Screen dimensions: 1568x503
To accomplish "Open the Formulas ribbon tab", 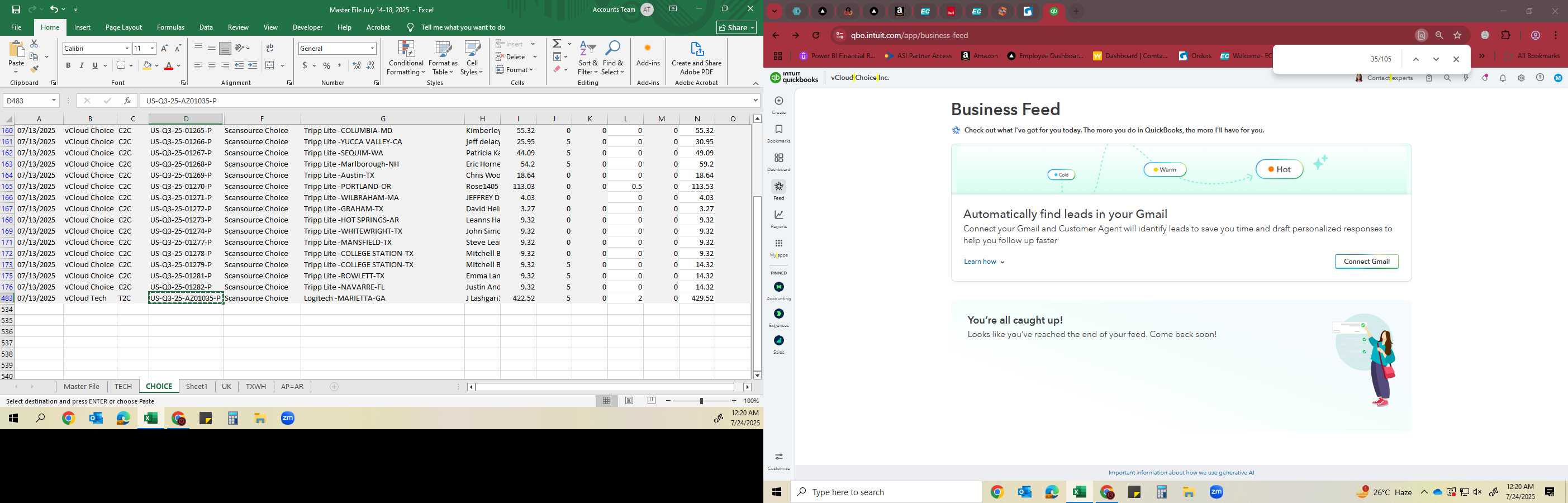I will 170,27.
